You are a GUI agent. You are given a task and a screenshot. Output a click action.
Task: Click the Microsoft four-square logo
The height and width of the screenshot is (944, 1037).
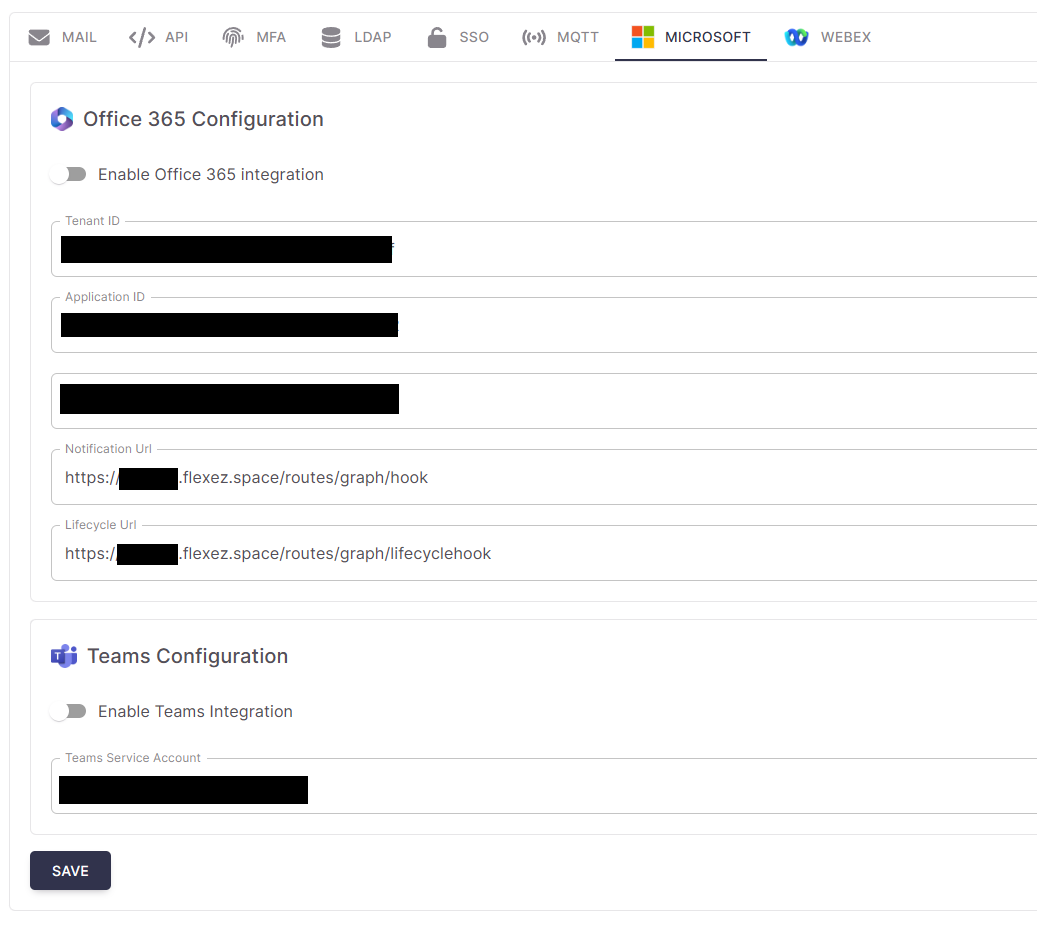(x=643, y=37)
